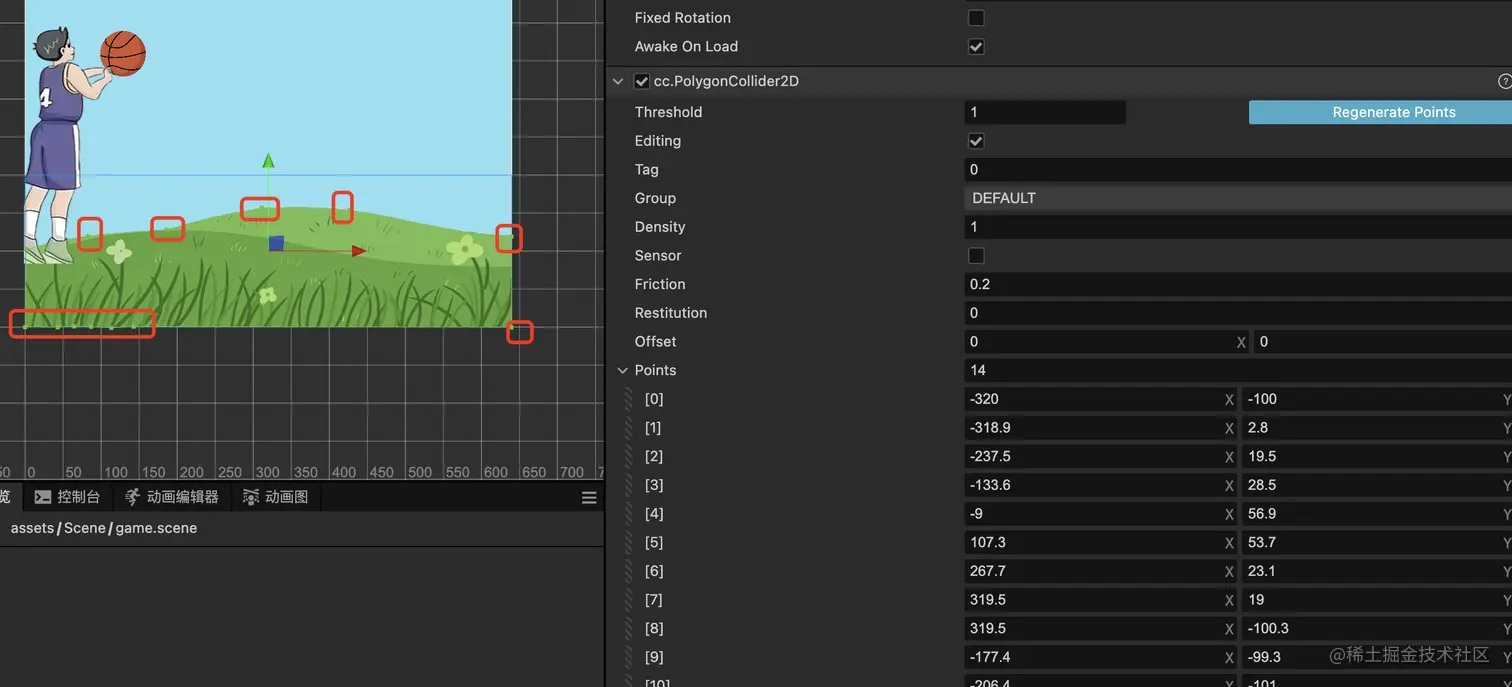Disable the cc.PolygonCollider2D component checkbox
The width and height of the screenshot is (1512, 687).
(642, 82)
